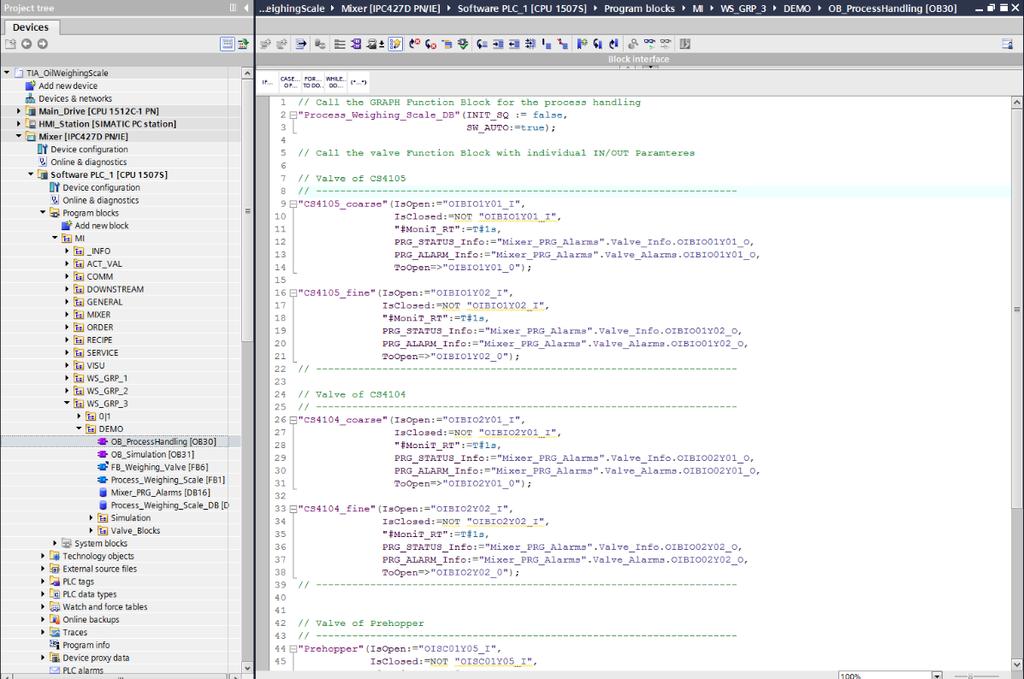
Task: Select Program info in tree
Action: 86,645
